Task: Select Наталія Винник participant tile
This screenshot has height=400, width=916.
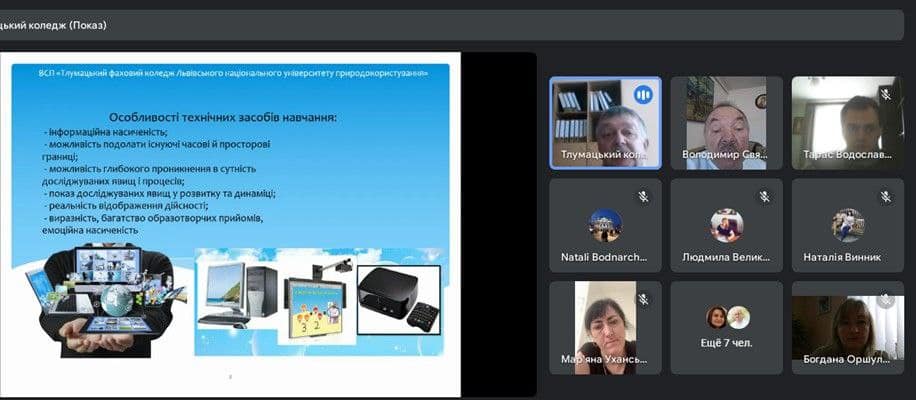Action: 848,225
